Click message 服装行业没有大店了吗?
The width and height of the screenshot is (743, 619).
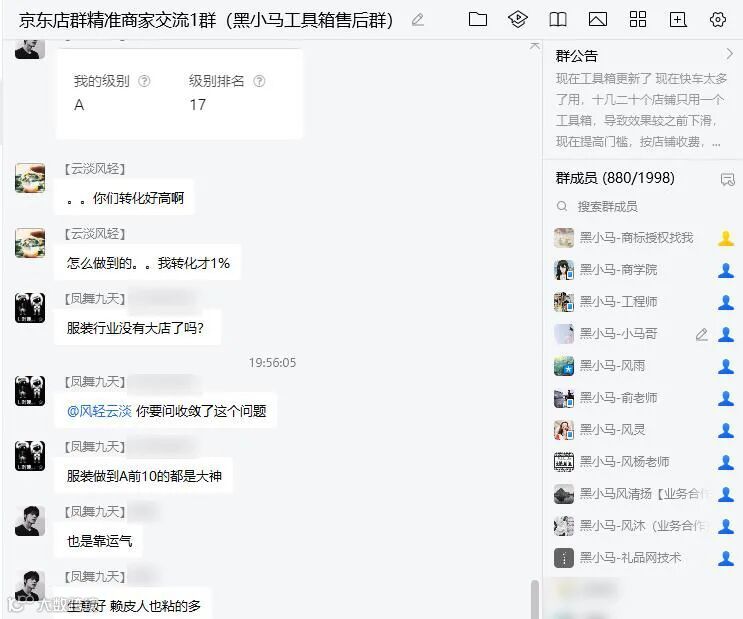137,328
